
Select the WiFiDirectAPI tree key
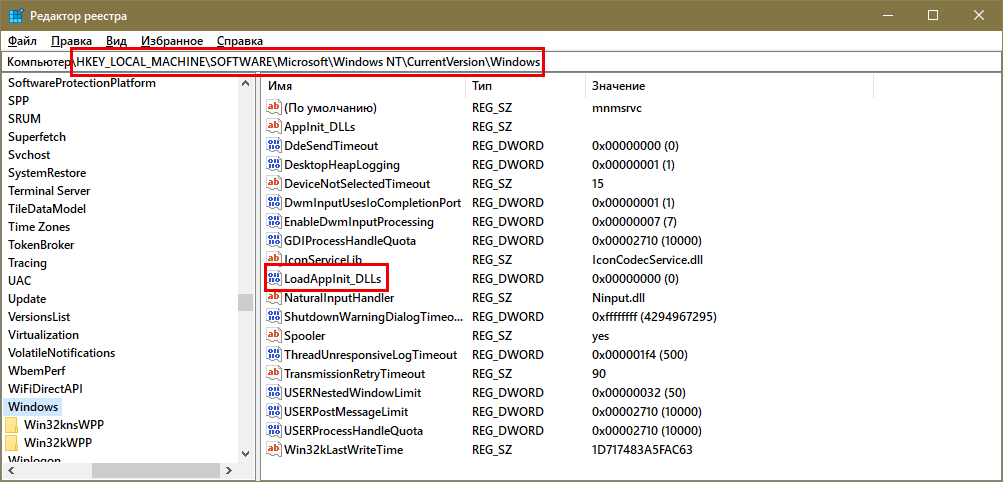(45, 388)
